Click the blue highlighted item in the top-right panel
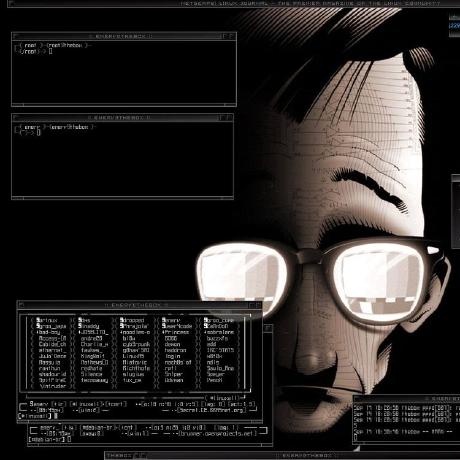The width and height of the screenshot is (460, 460). point(454,26)
